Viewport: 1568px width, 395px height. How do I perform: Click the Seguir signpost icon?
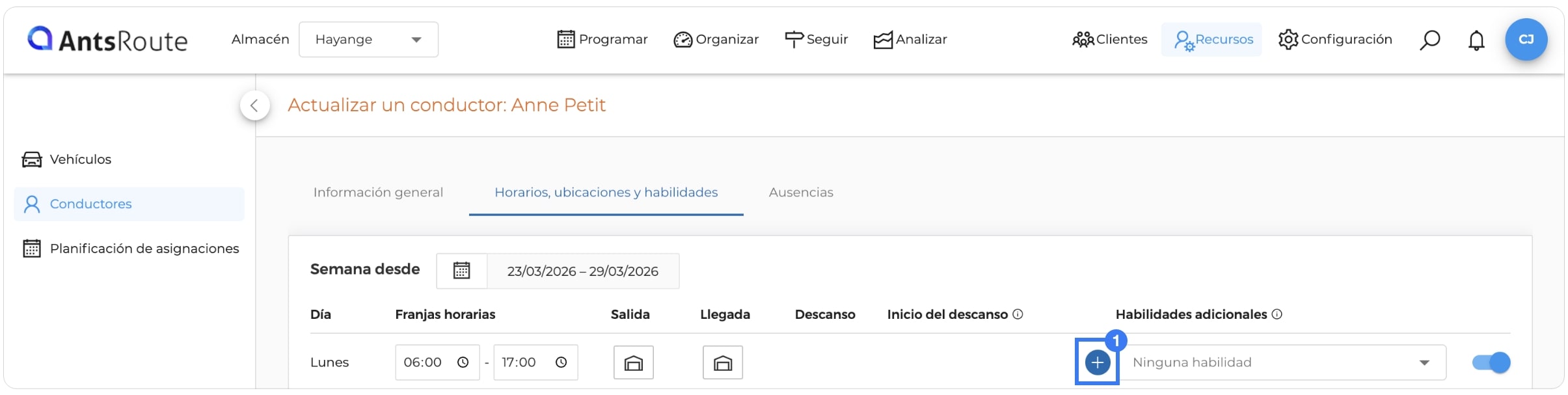pos(794,40)
